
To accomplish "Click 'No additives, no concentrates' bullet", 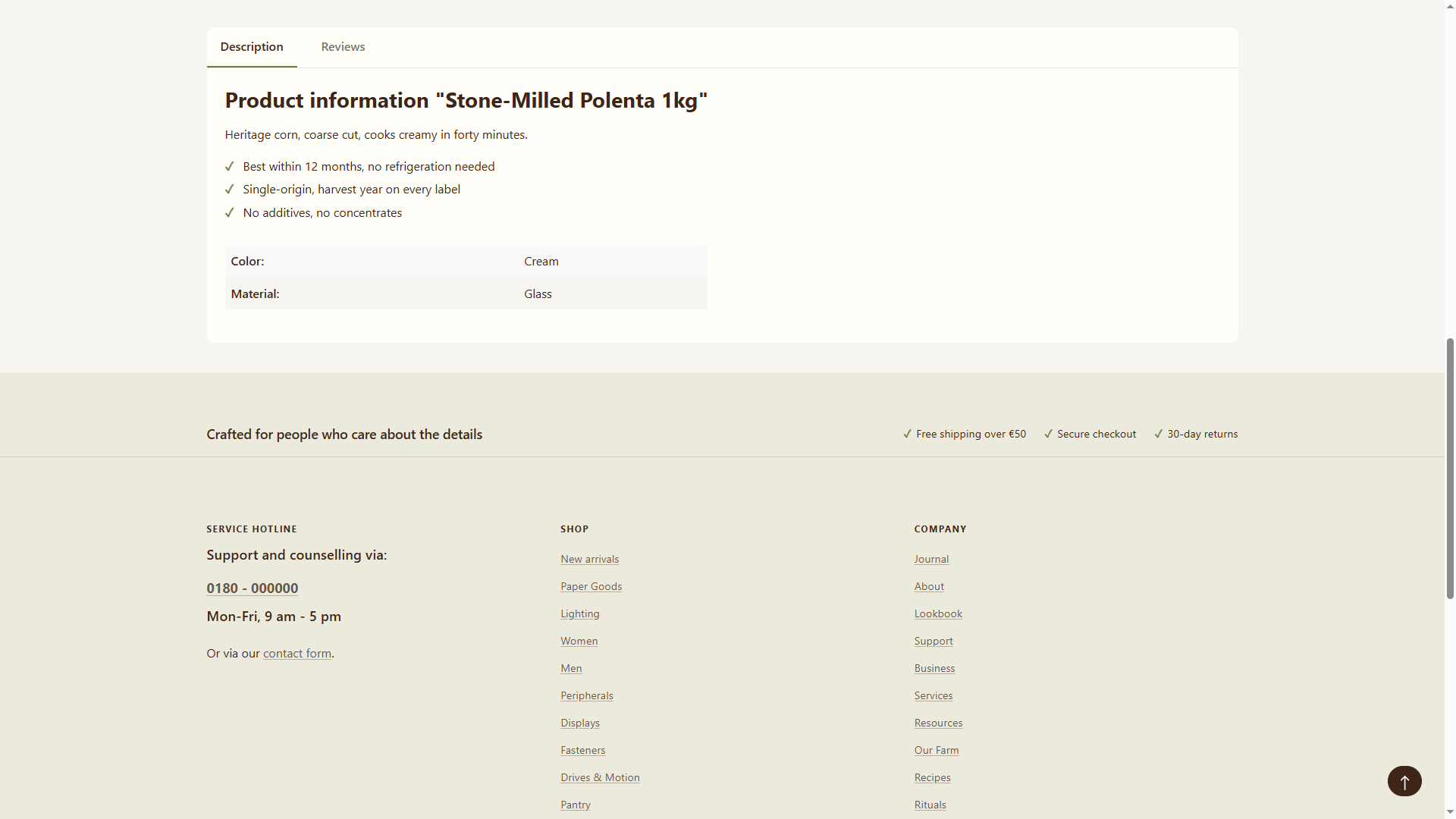I will [322, 213].
